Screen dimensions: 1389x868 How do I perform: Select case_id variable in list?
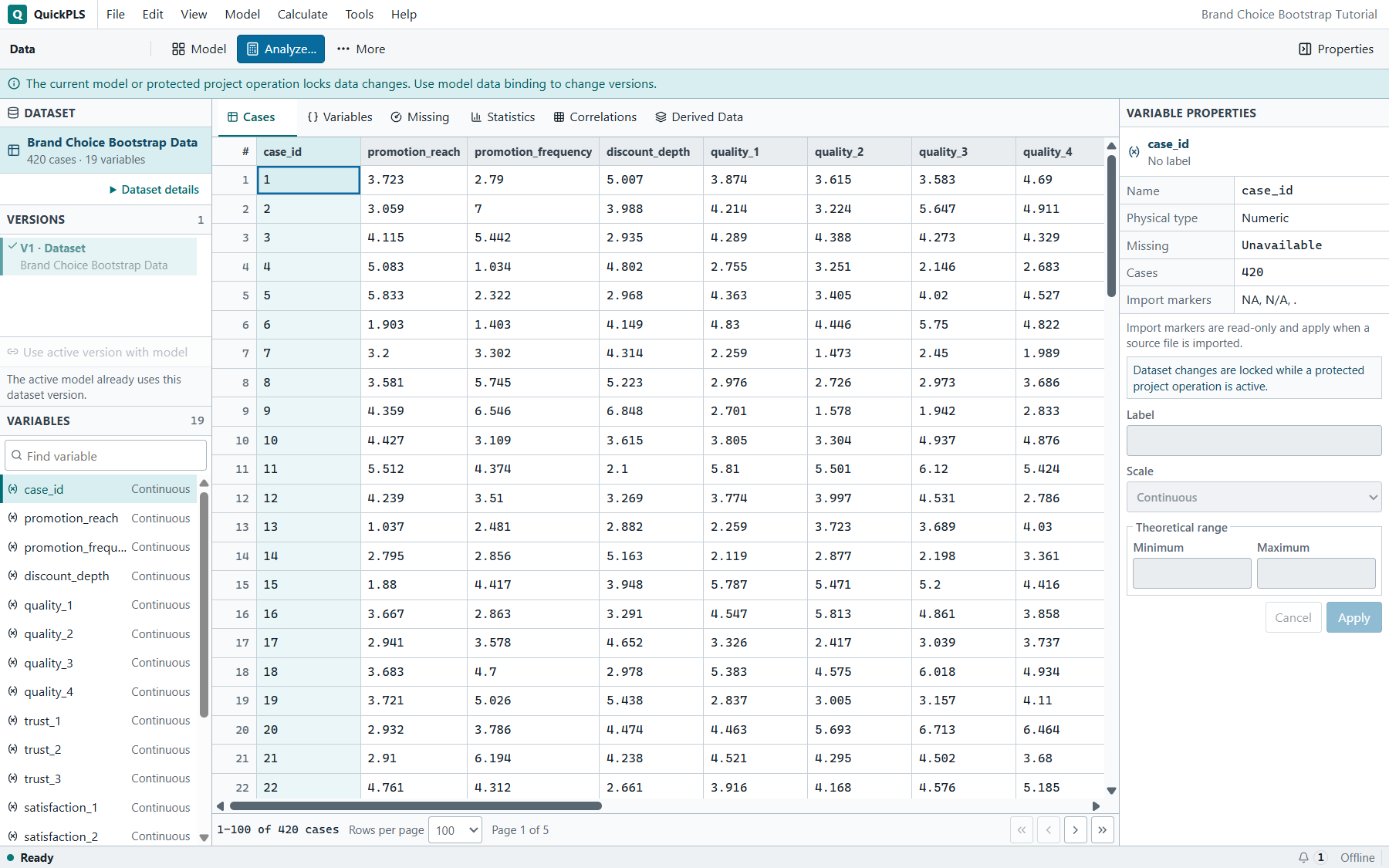click(99, 489)
